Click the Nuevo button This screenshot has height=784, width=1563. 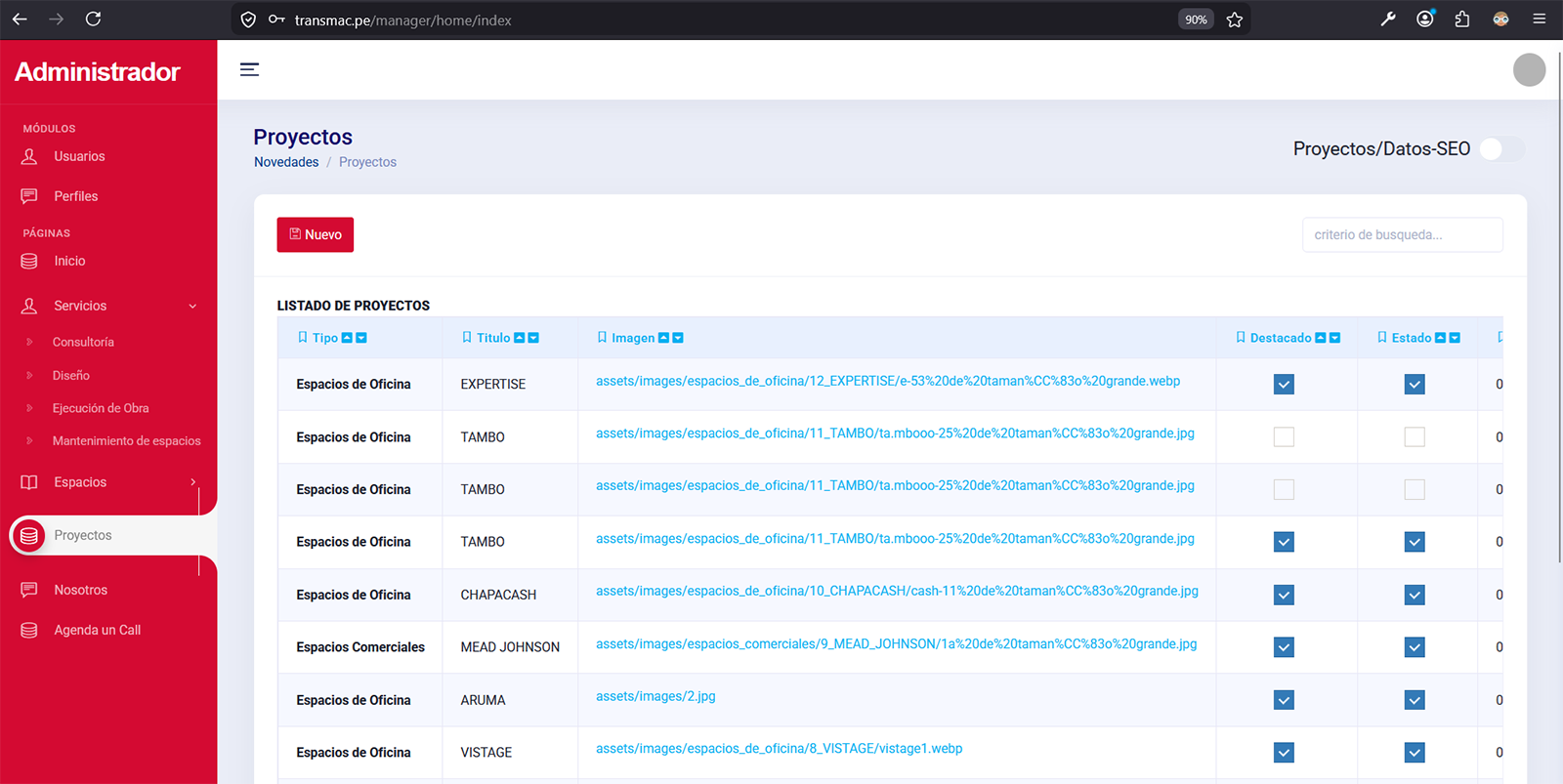[x=316, y=234]
